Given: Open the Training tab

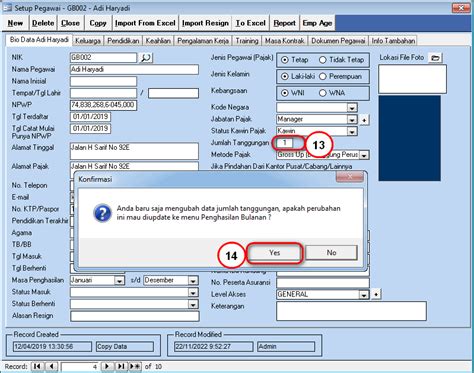Looking at the screenshot, I should pyautogui.click(x=247, y=41).
